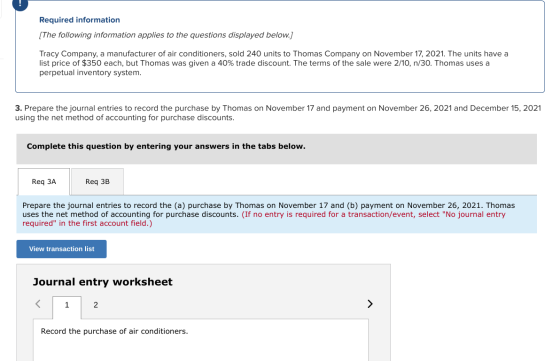The image size is (560, 361).
Task: Select journal entry worksheet tab 1
Action: [67, 305]
